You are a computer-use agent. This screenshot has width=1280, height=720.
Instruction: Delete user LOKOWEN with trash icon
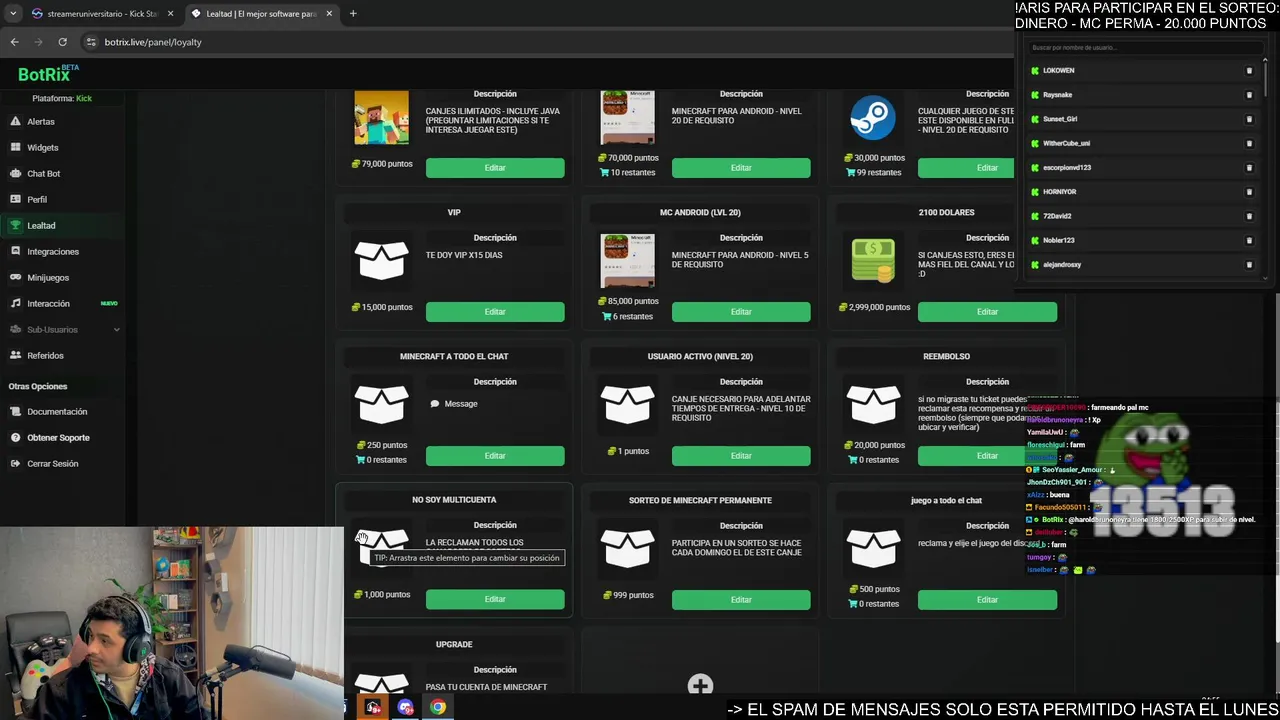(1249, 70)
